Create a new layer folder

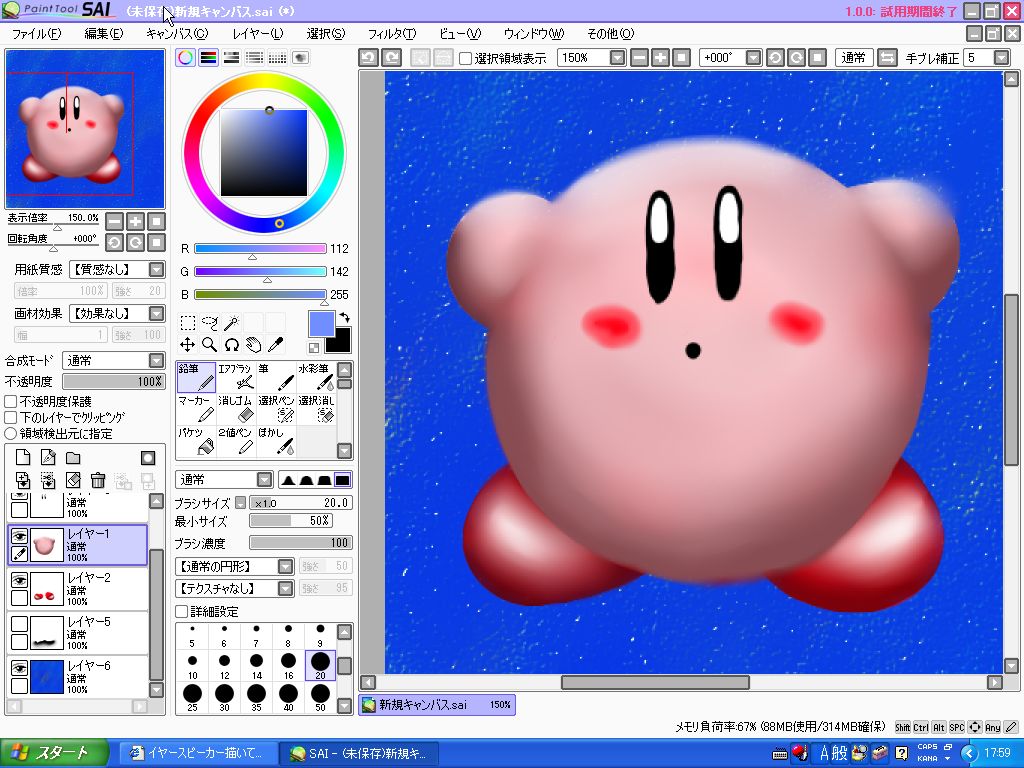[x=73, y=458]
